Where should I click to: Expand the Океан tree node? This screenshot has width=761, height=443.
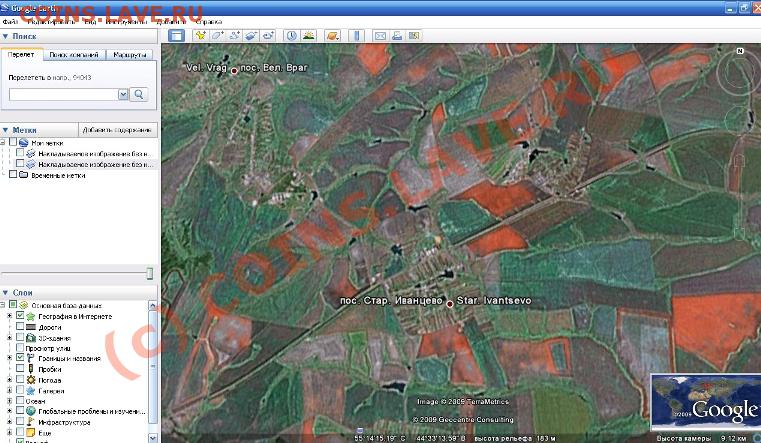[9, 401]
